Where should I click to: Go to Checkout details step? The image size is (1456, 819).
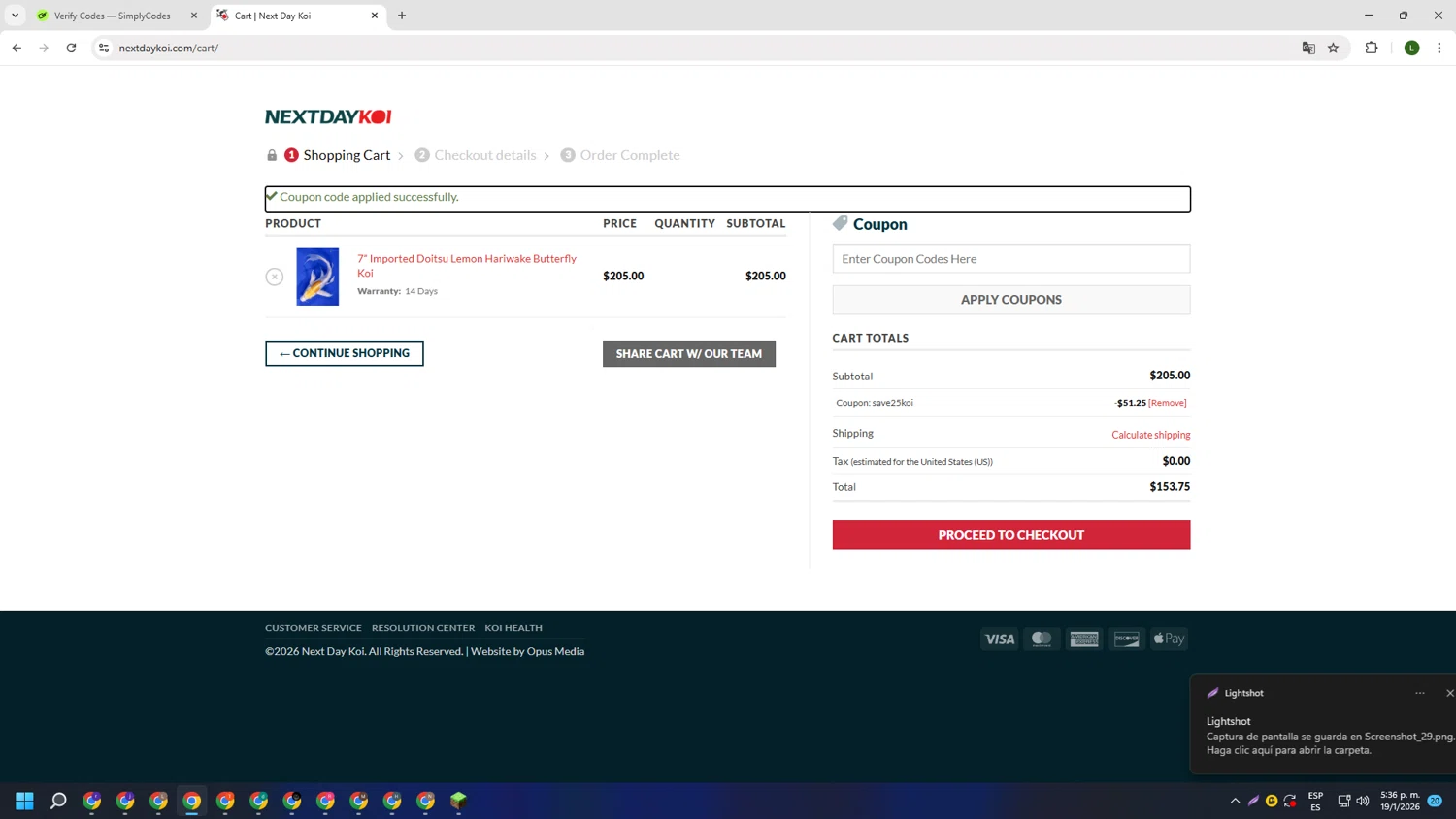pos(476,155)
